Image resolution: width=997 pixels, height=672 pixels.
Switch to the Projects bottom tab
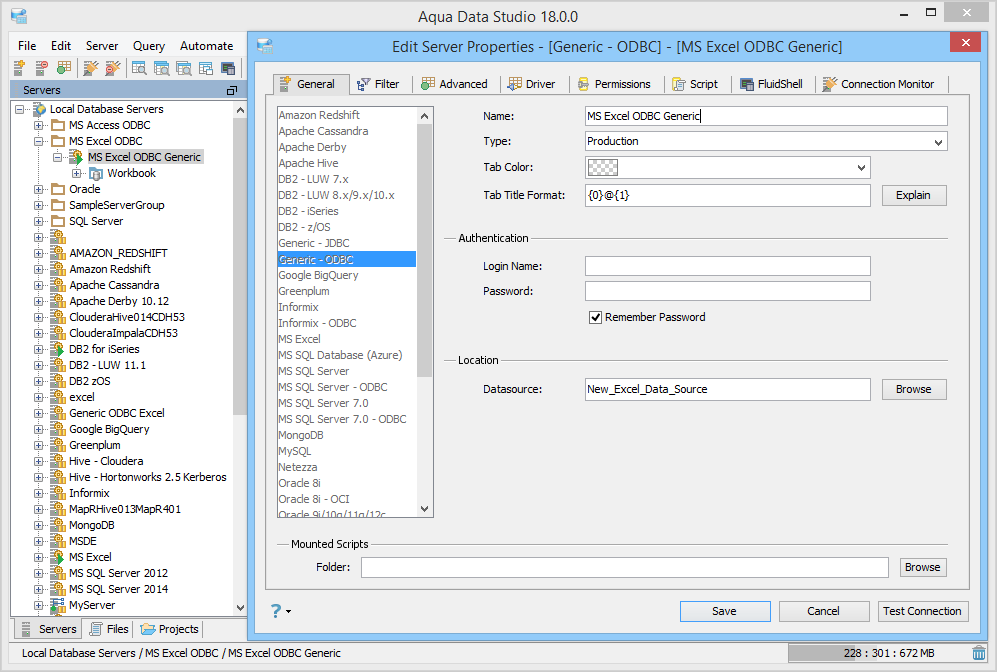[x=170, y=629]
